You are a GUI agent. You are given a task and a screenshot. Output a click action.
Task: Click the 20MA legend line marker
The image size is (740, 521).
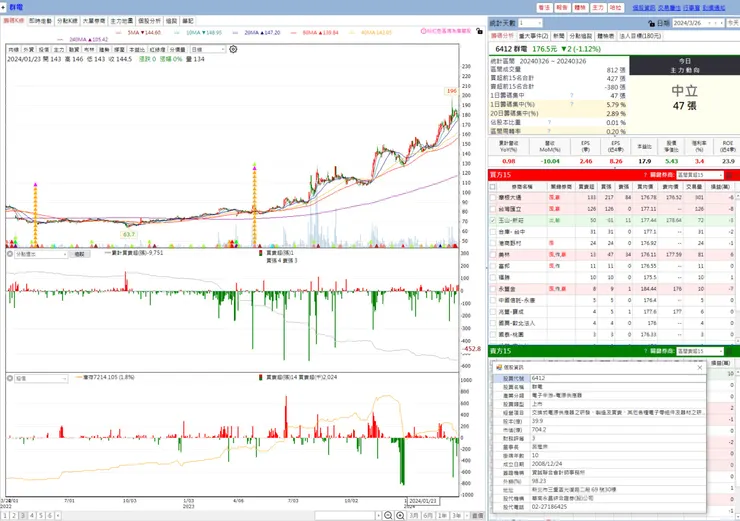point(235,33)
